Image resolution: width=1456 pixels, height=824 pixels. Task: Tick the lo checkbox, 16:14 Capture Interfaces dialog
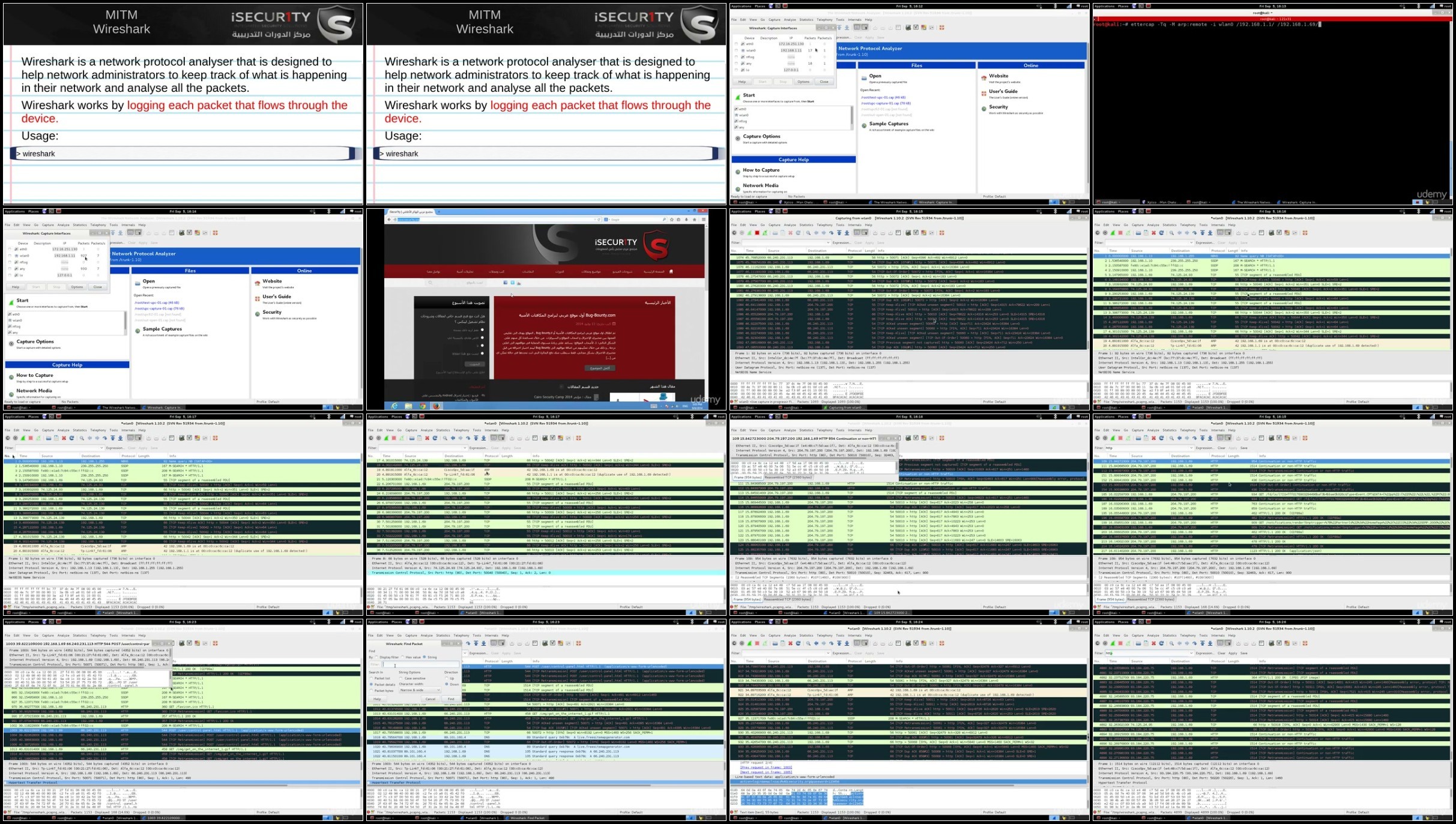(x=10, y=275)
